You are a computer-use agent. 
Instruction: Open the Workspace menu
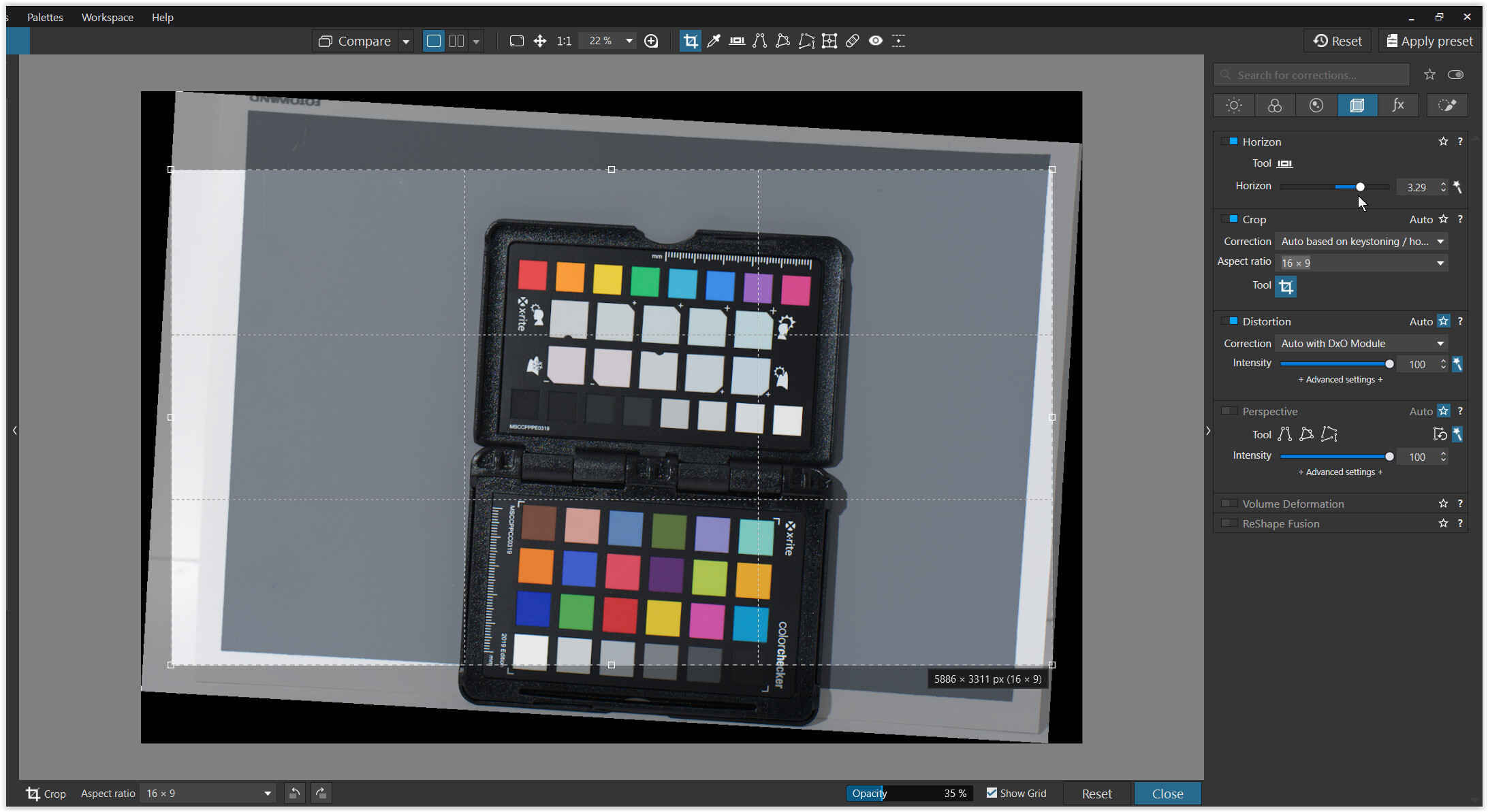(x=108, y=17)
